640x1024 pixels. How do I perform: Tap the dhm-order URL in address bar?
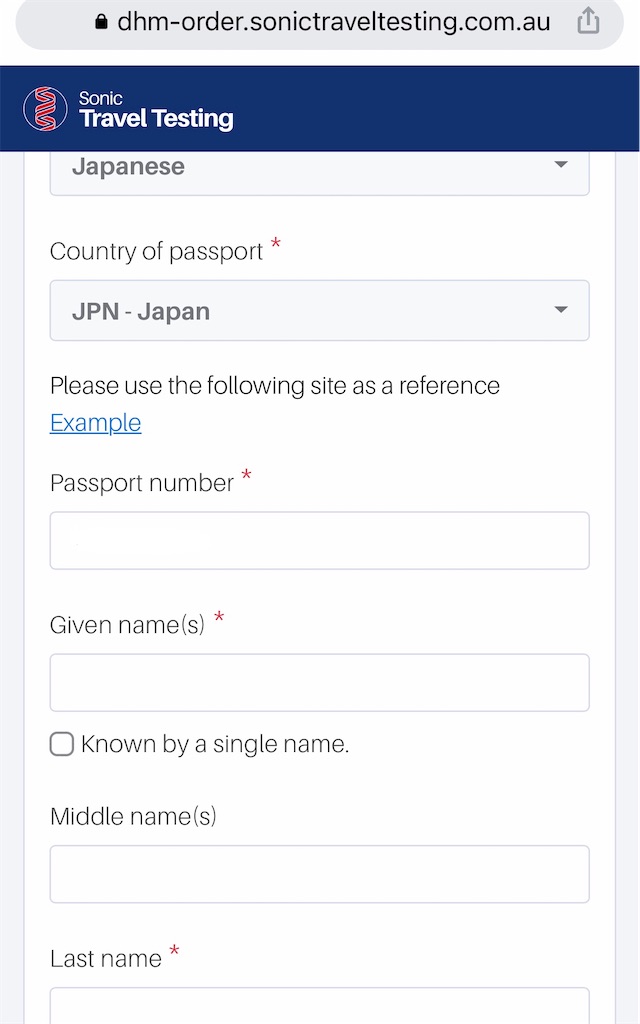[334, 22]
